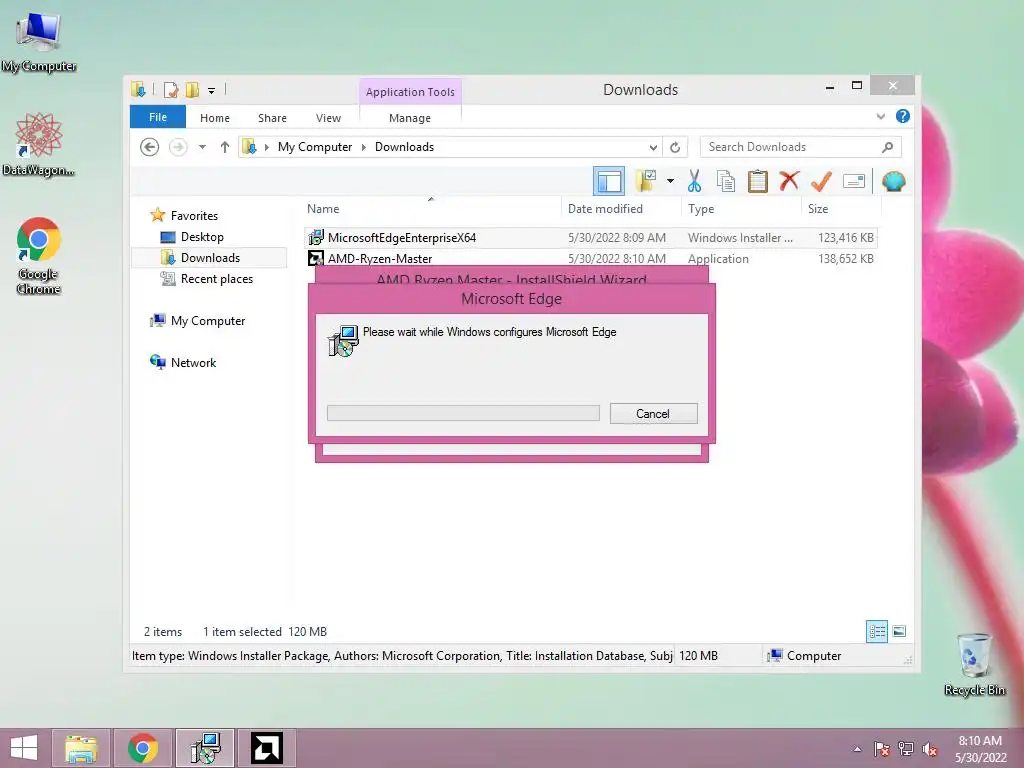This screenshot has height=768, width=1024.
Task: Open the Manage ribbon tab
Action: 410,118
